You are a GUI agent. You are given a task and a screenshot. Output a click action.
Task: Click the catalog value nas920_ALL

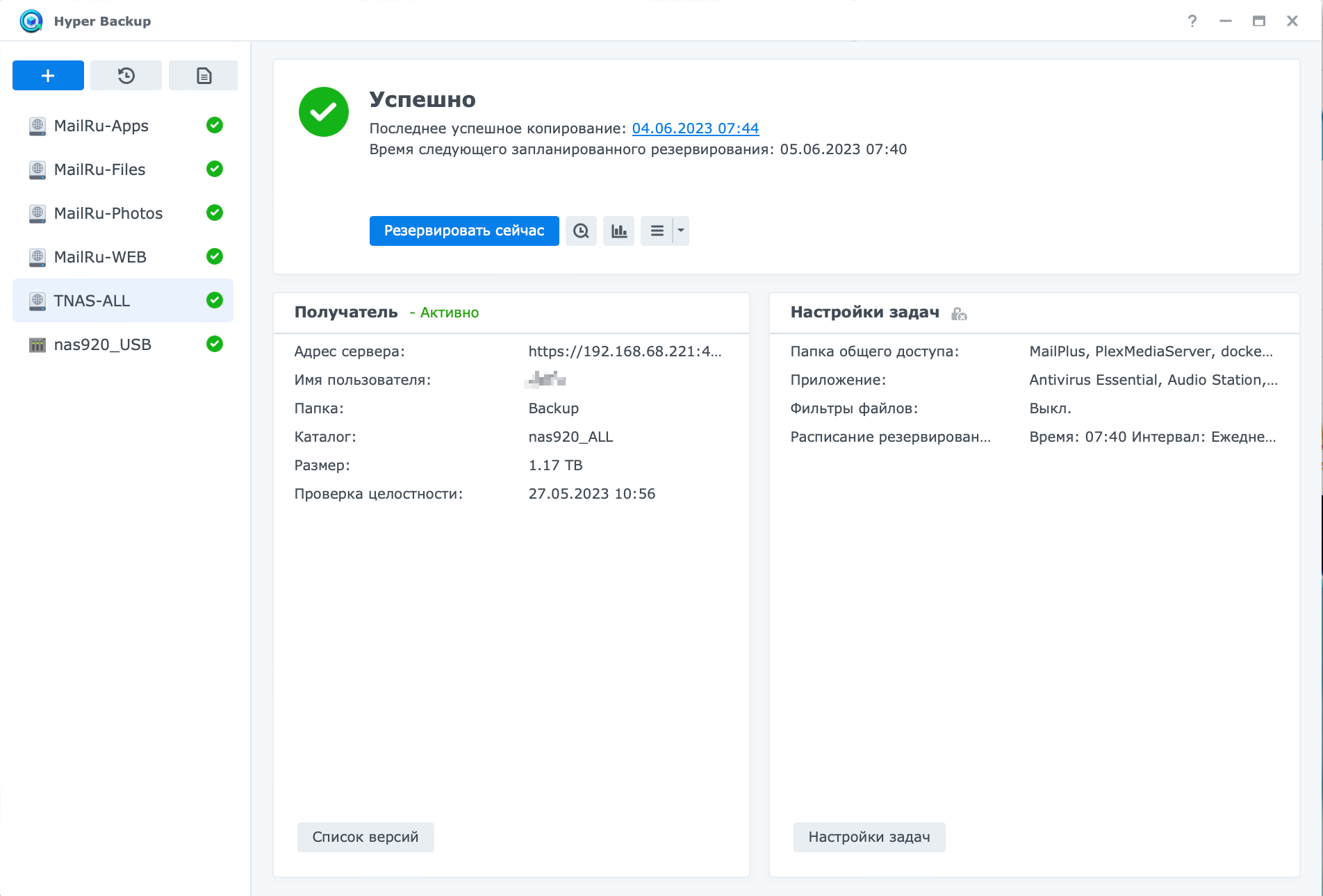click(x=570, y=437)
